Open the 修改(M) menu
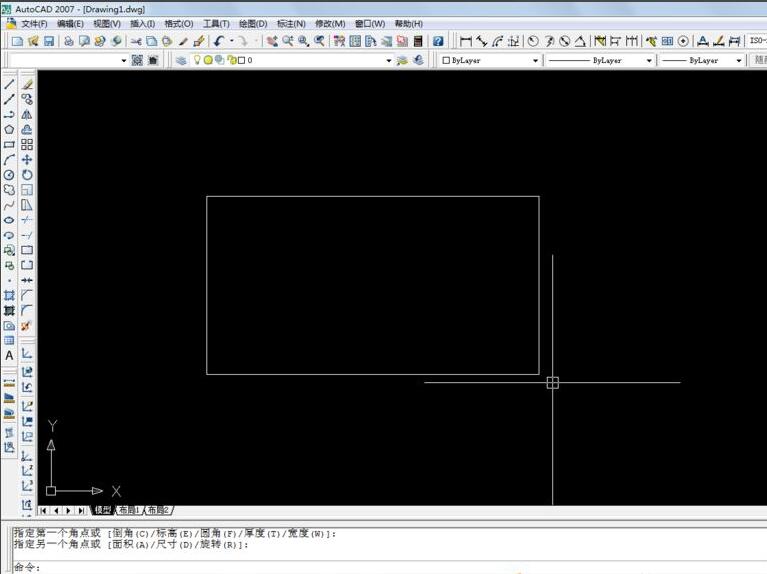Image resolution: width=767 pixels, height=574 pixels. point(330,23)
